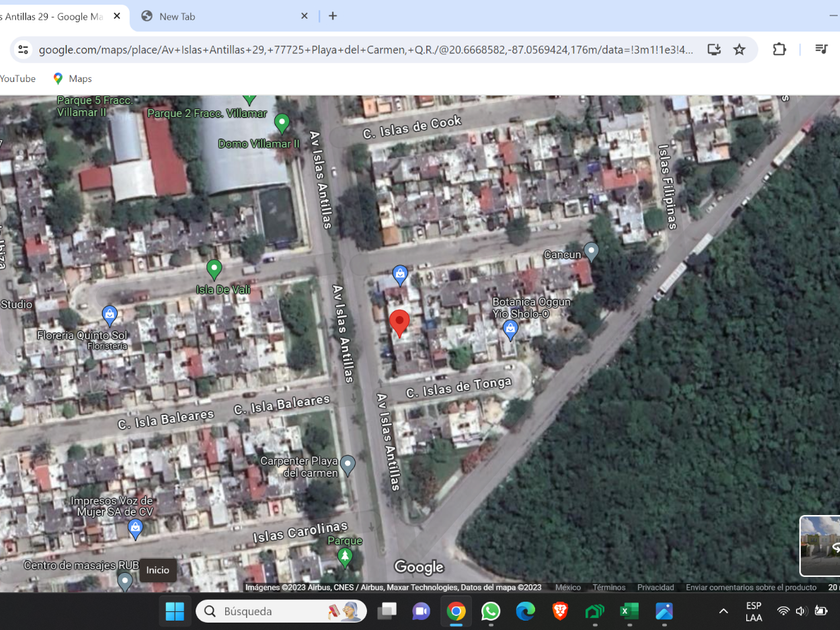Open the Street View thumbnail preview
The width and height of the screenshot is (840, 630).
coord(821,545)
